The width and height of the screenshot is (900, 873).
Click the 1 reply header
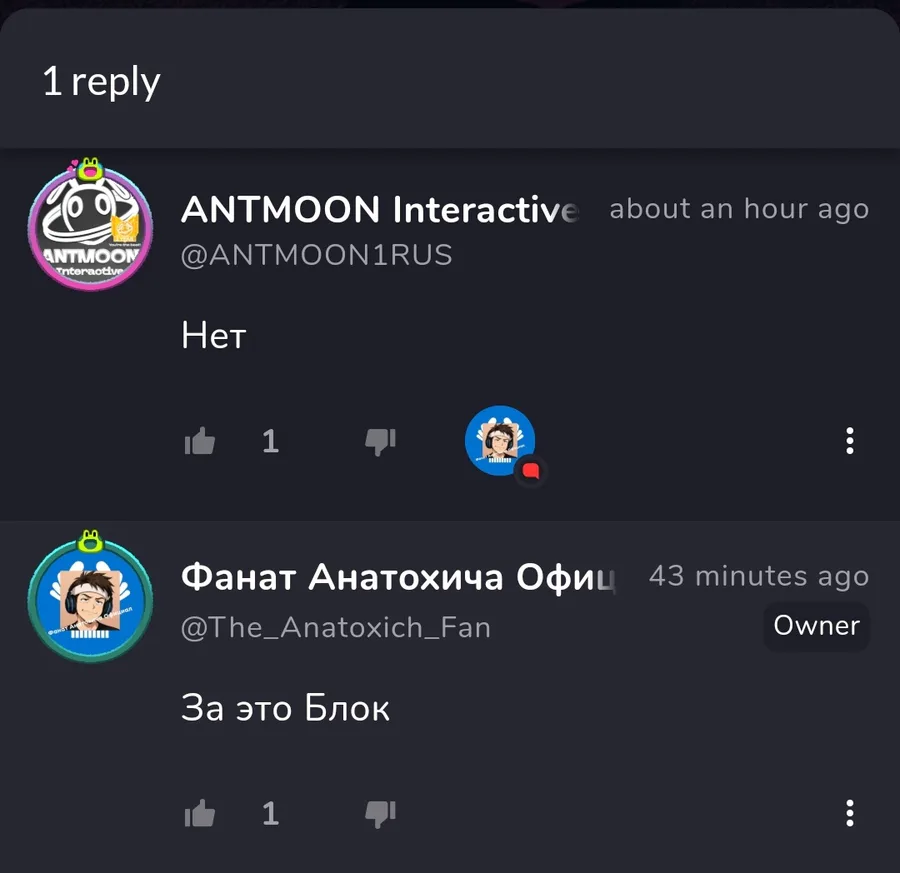pyautogui.click(x=102, y=81)
